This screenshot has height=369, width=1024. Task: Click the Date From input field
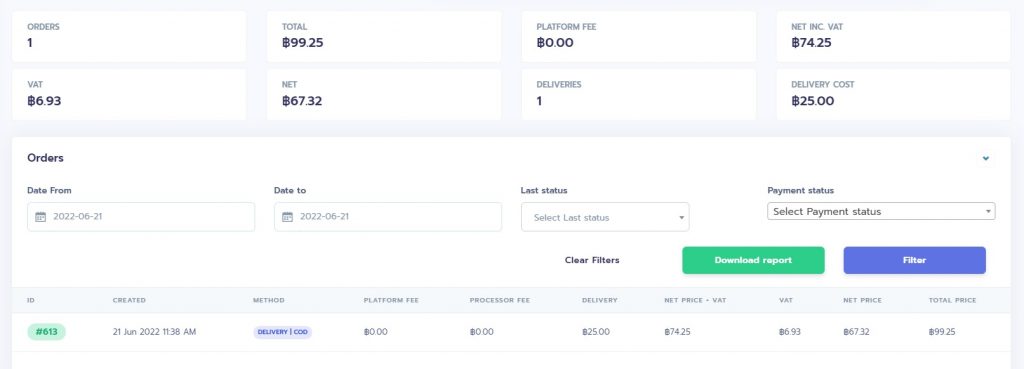click(141, 217)
